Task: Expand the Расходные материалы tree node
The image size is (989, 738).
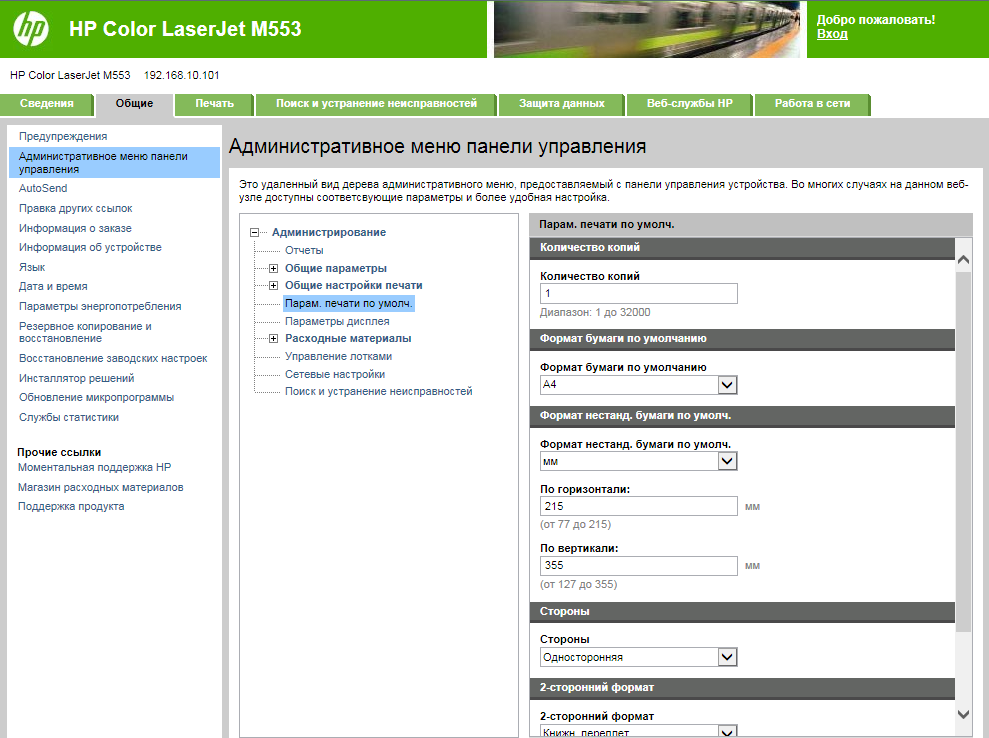Action: [x=273, y=339]
